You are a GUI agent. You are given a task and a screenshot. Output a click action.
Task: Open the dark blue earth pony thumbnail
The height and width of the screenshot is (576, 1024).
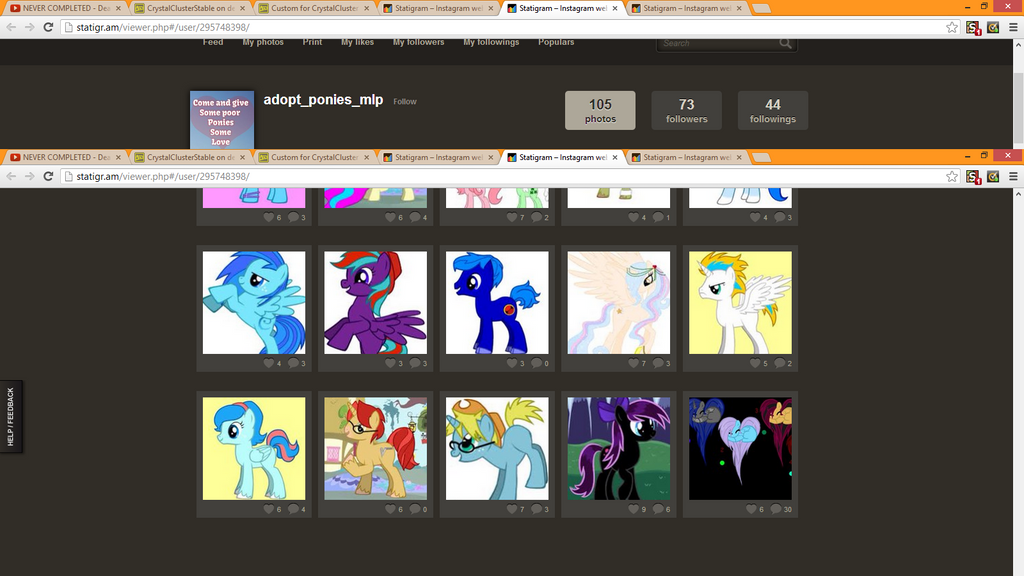[497, 302]
